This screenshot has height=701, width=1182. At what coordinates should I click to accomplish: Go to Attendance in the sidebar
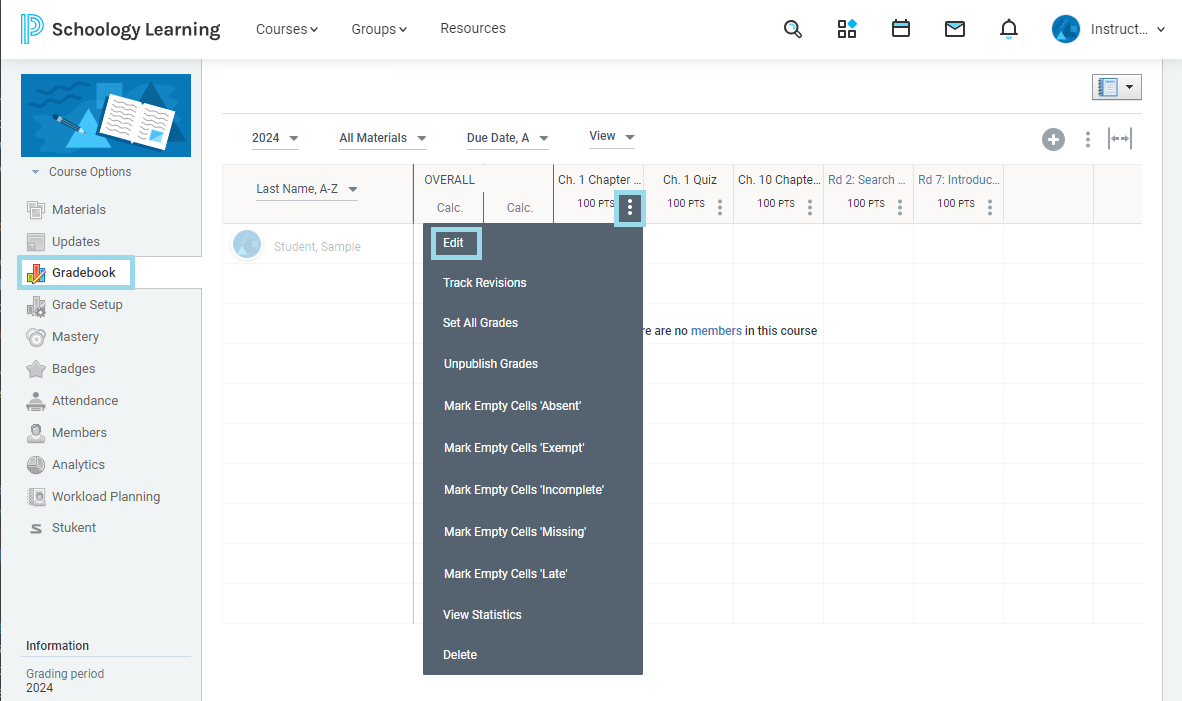pos(85,401)
